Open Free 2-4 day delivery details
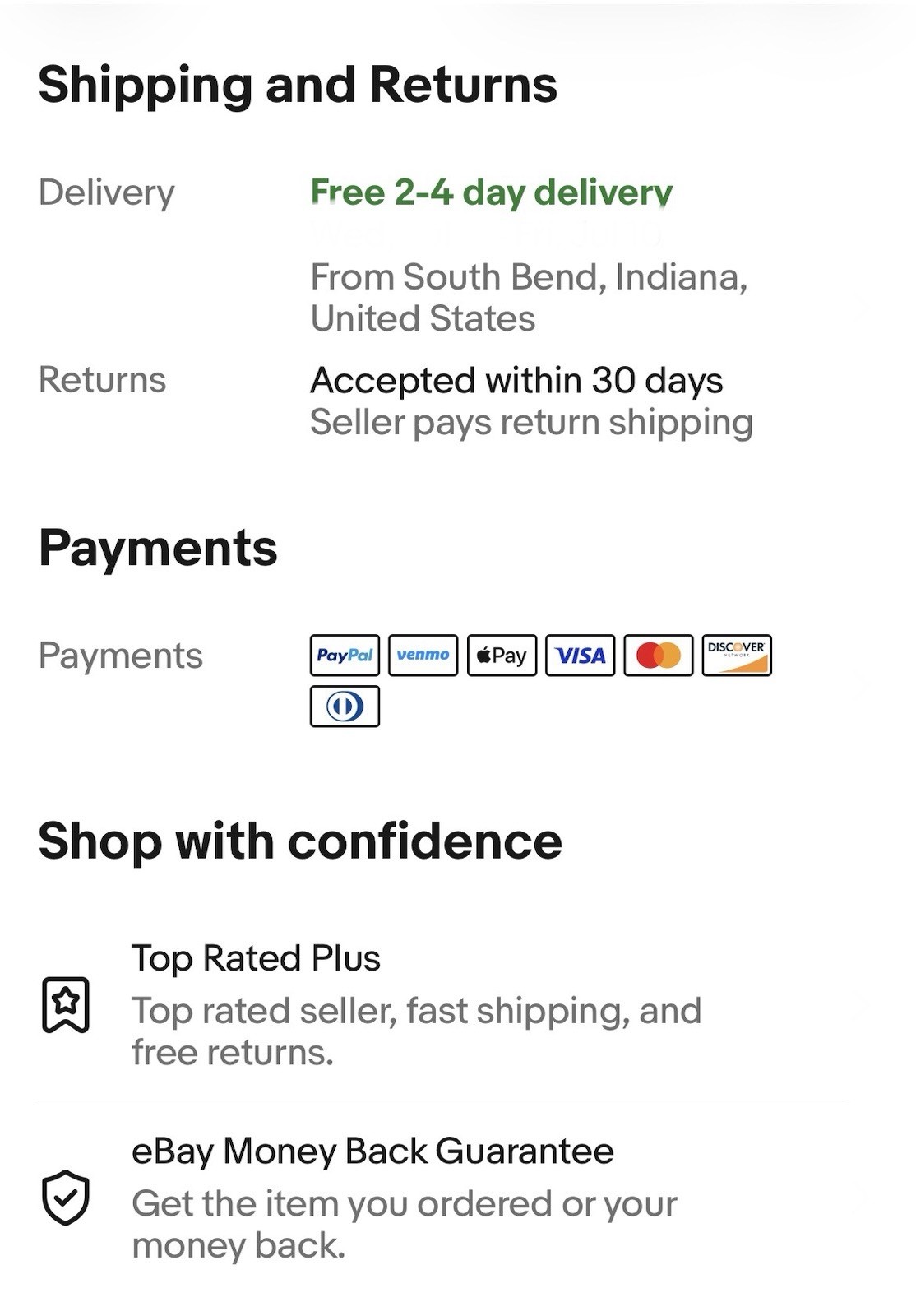This screenshot has width=916, height=1316. [x=491, y=192]
